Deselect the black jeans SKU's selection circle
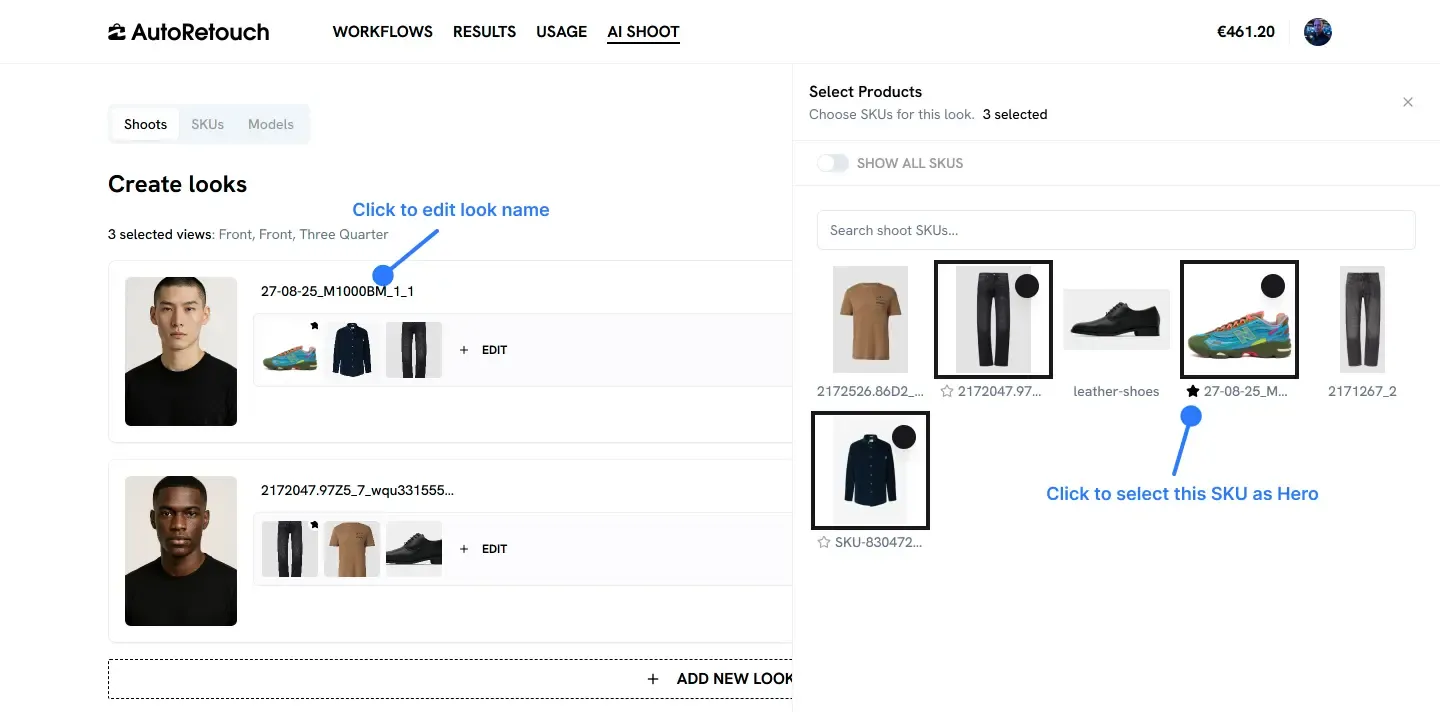This screenshot has height=712, width=1440. (x=1027, y=286)
